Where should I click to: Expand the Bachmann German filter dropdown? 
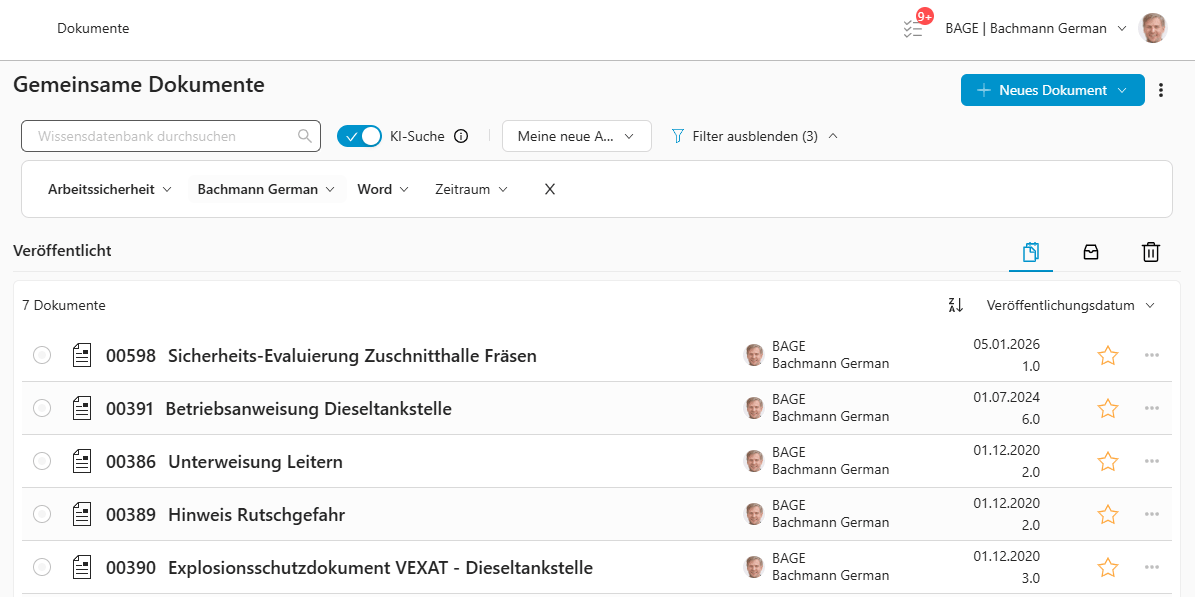point(267,189)
